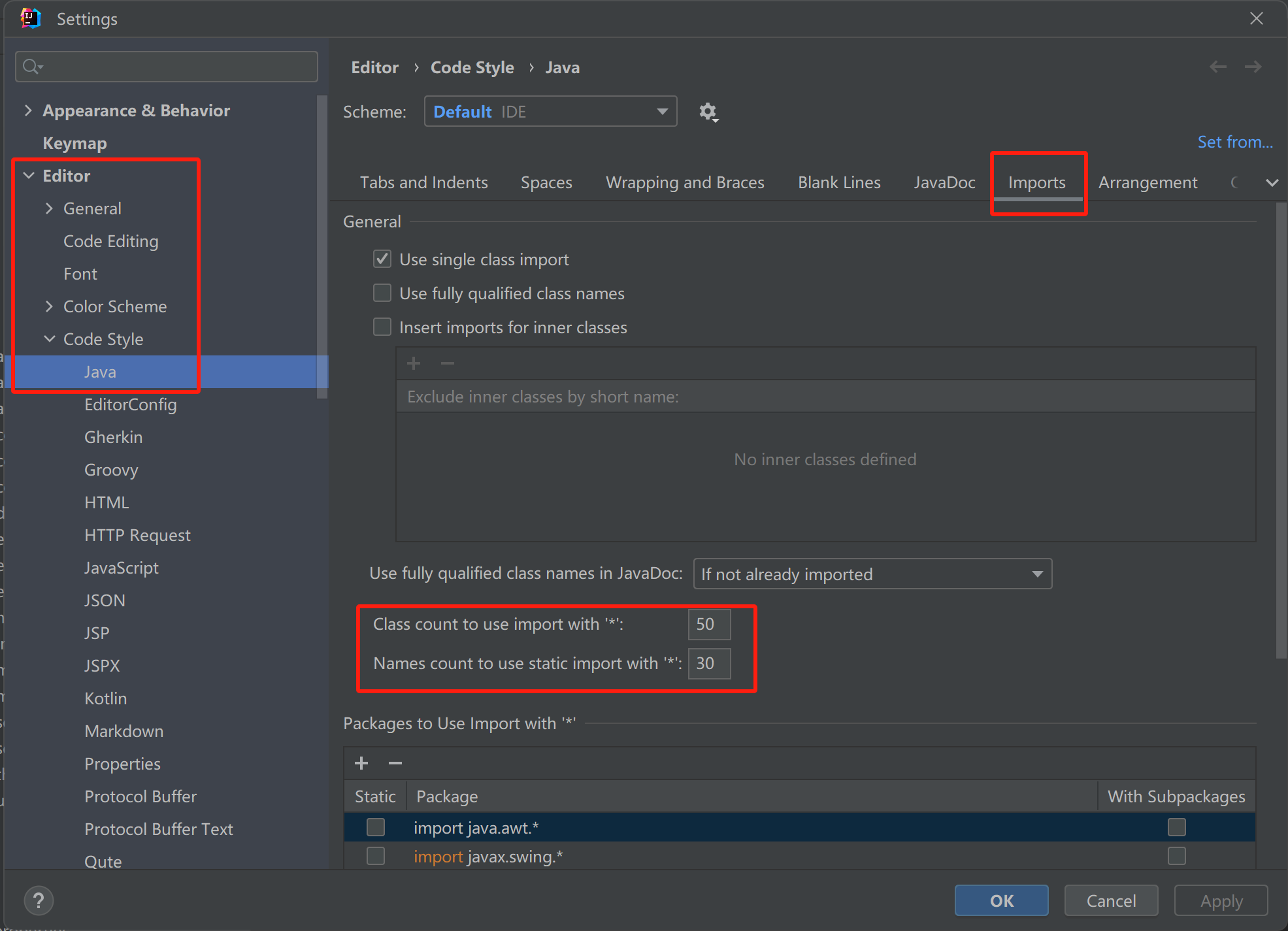Image resolution: width=1288 pixels, height=931 pixels.
Task: Click Editor in the breadcrumb
Action: pos(375,68)
